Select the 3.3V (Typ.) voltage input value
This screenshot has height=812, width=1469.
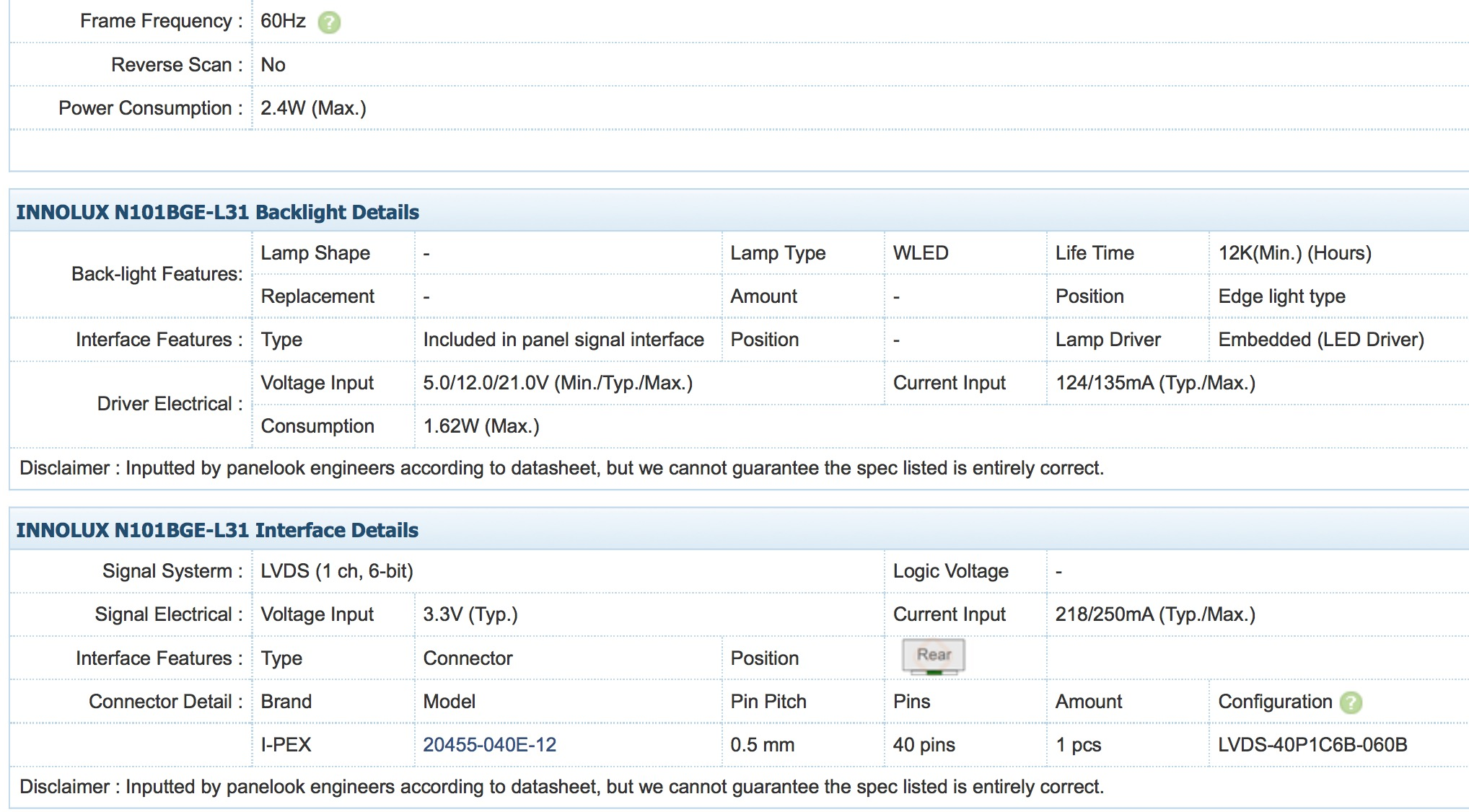tap(470, 614)
